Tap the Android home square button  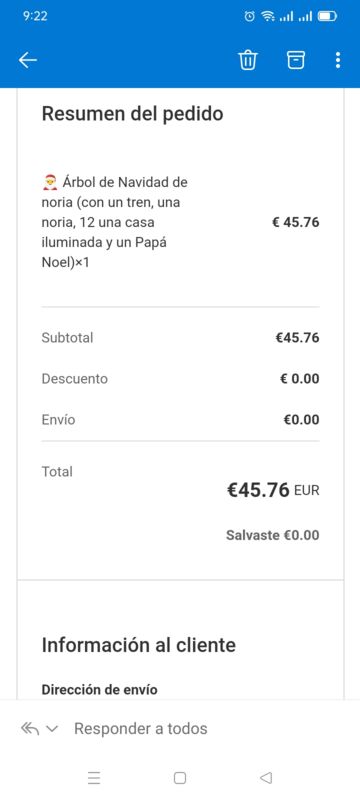[x=179, y=778]
